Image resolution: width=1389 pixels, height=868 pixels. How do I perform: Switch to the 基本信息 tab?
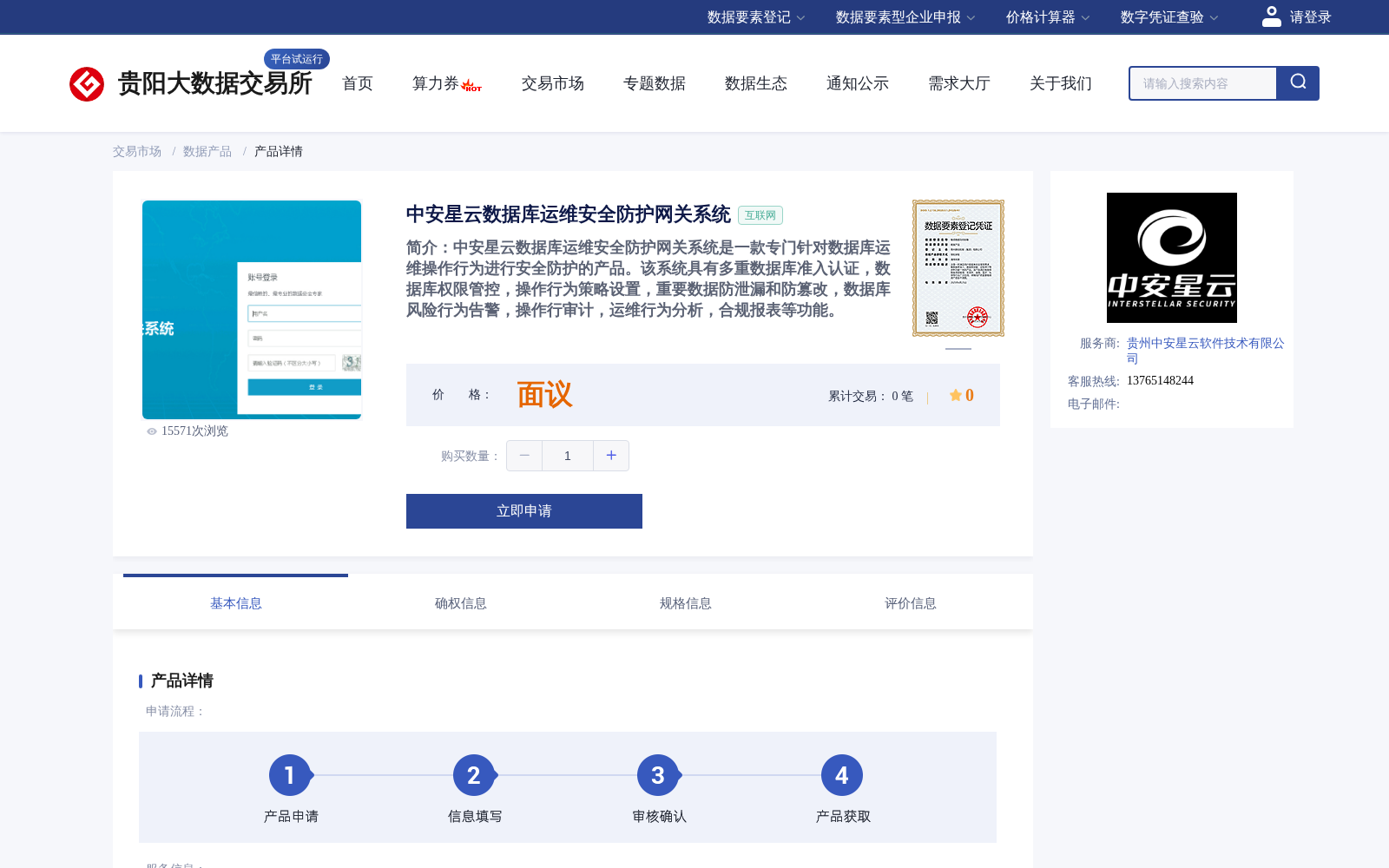click(236, 603)
